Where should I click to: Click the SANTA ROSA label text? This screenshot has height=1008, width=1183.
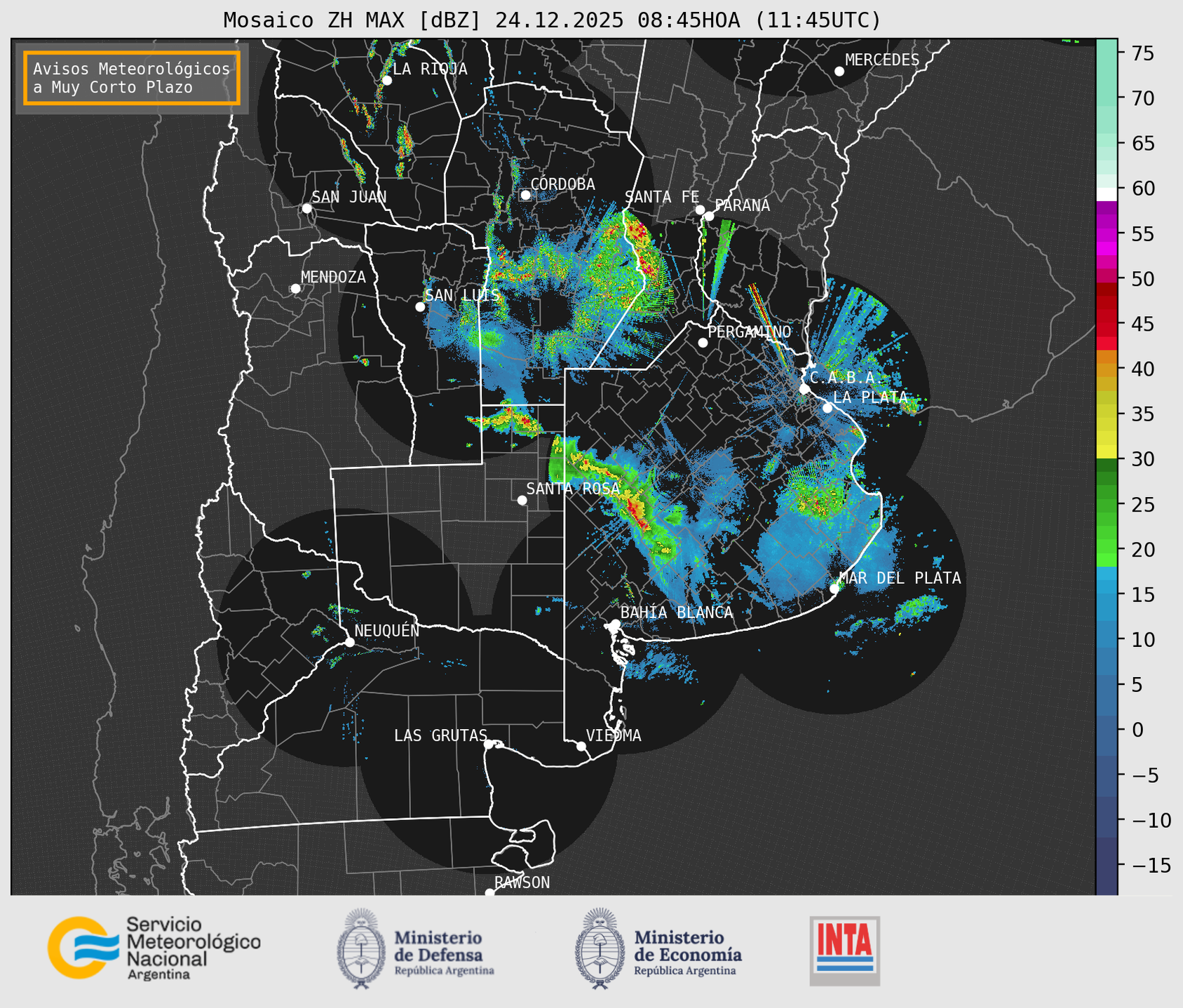573,489
